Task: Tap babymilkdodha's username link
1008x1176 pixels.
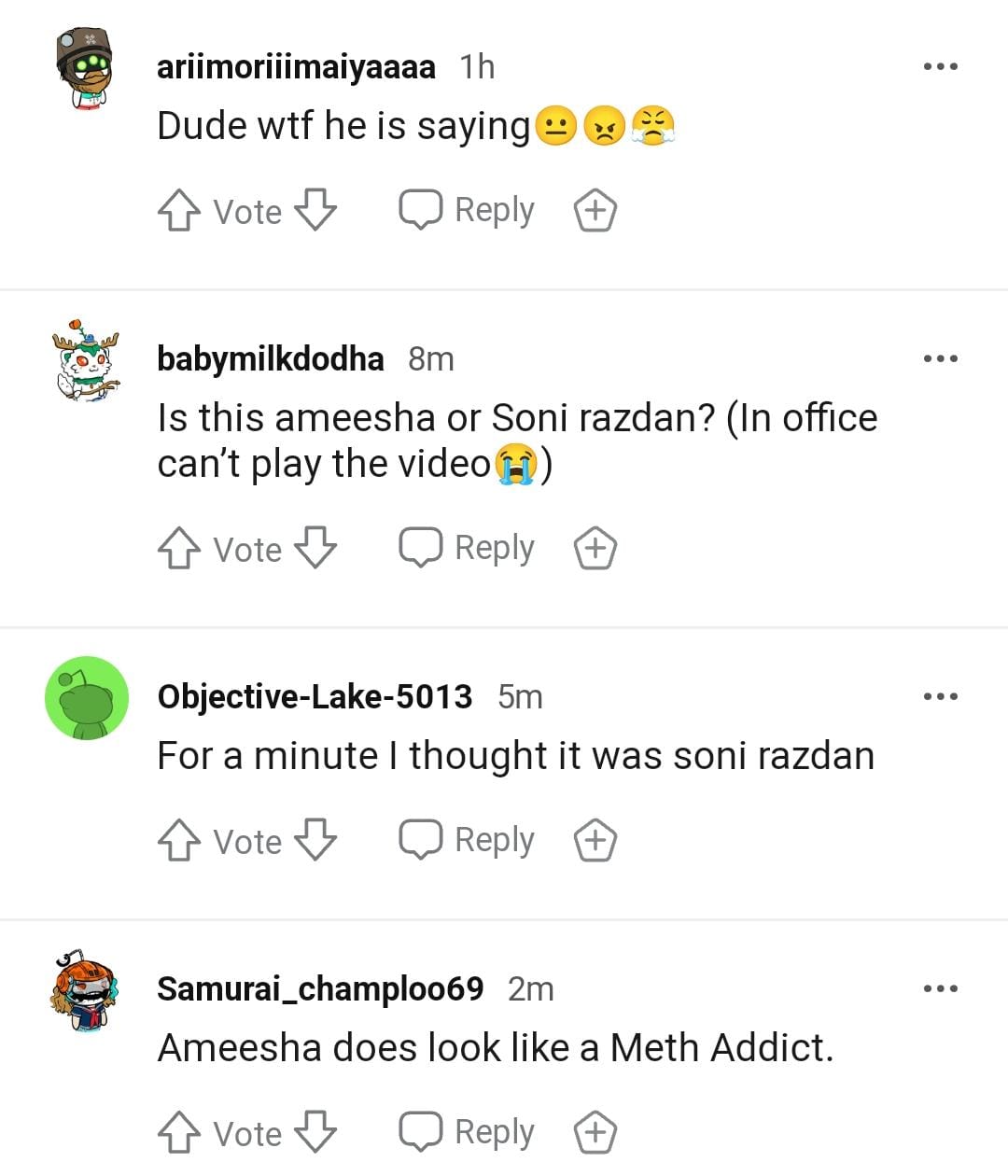Action: pyautogui.click(x=270, y=358)
